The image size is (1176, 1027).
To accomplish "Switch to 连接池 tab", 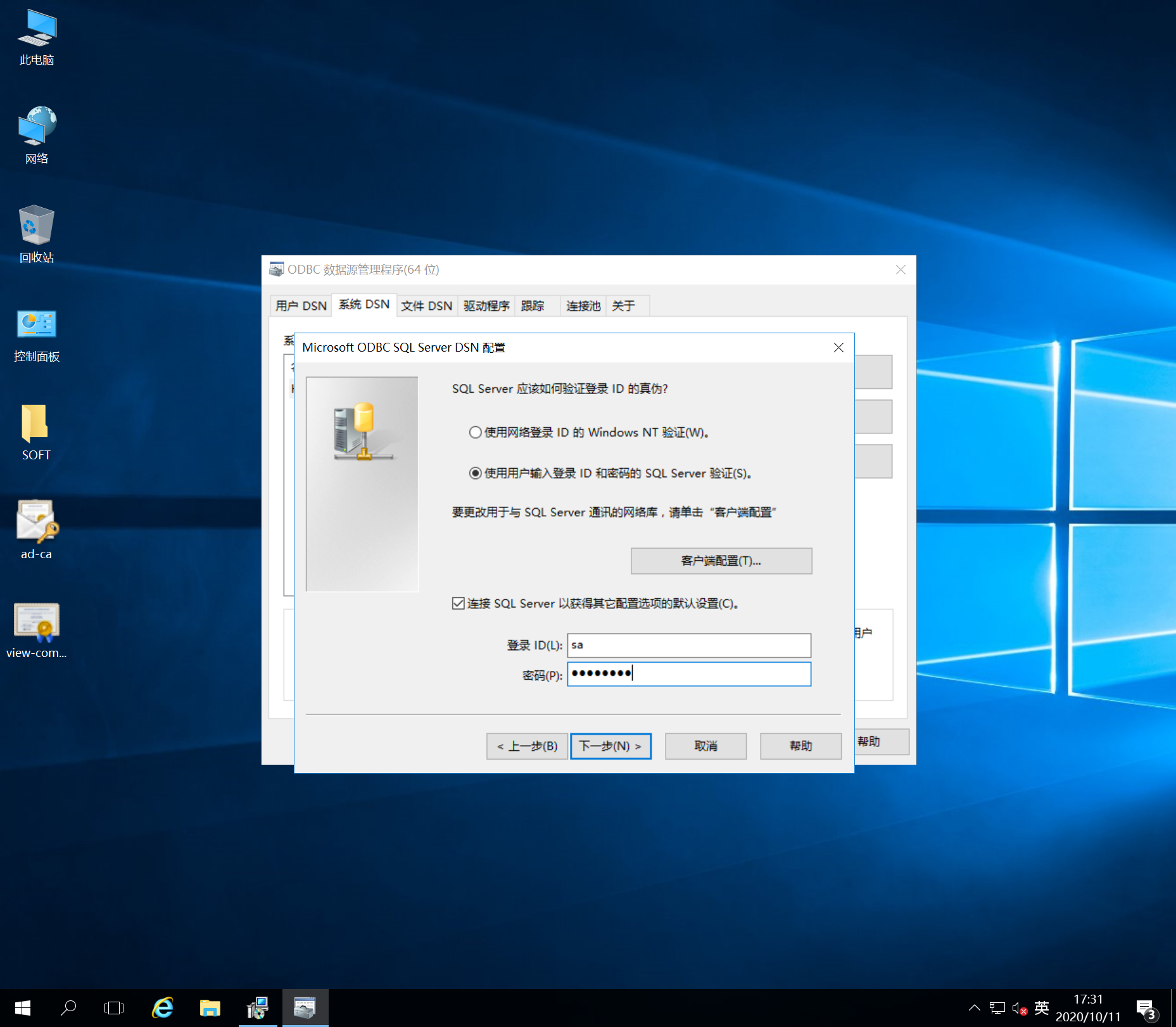I will [x=583, y=306].
